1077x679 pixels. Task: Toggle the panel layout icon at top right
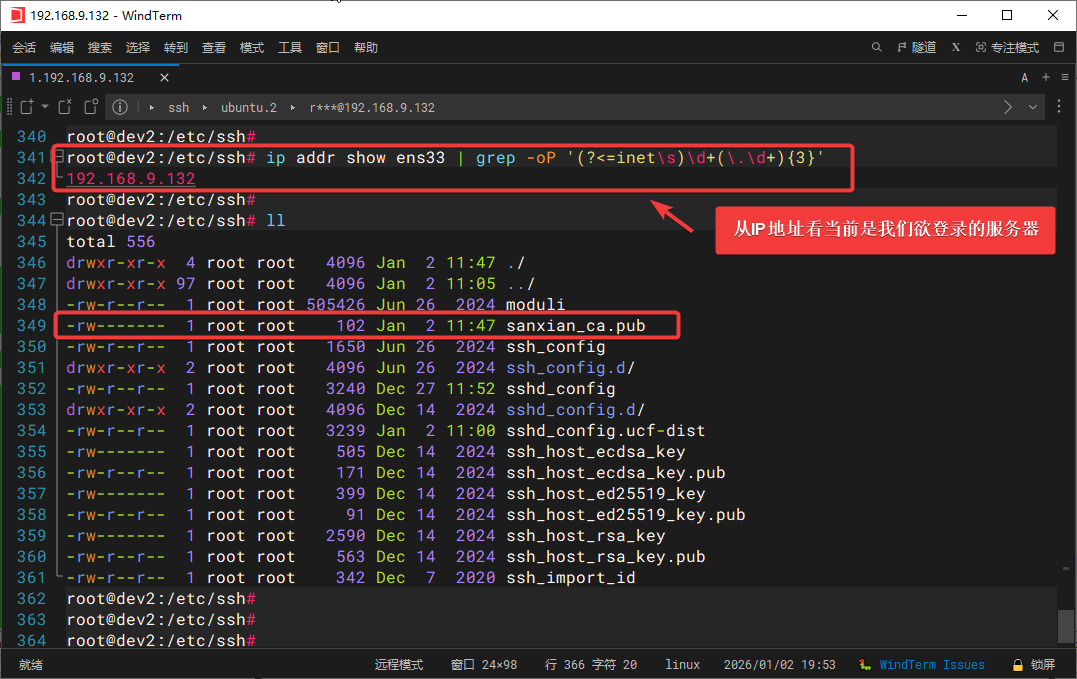pos(1060,47)
